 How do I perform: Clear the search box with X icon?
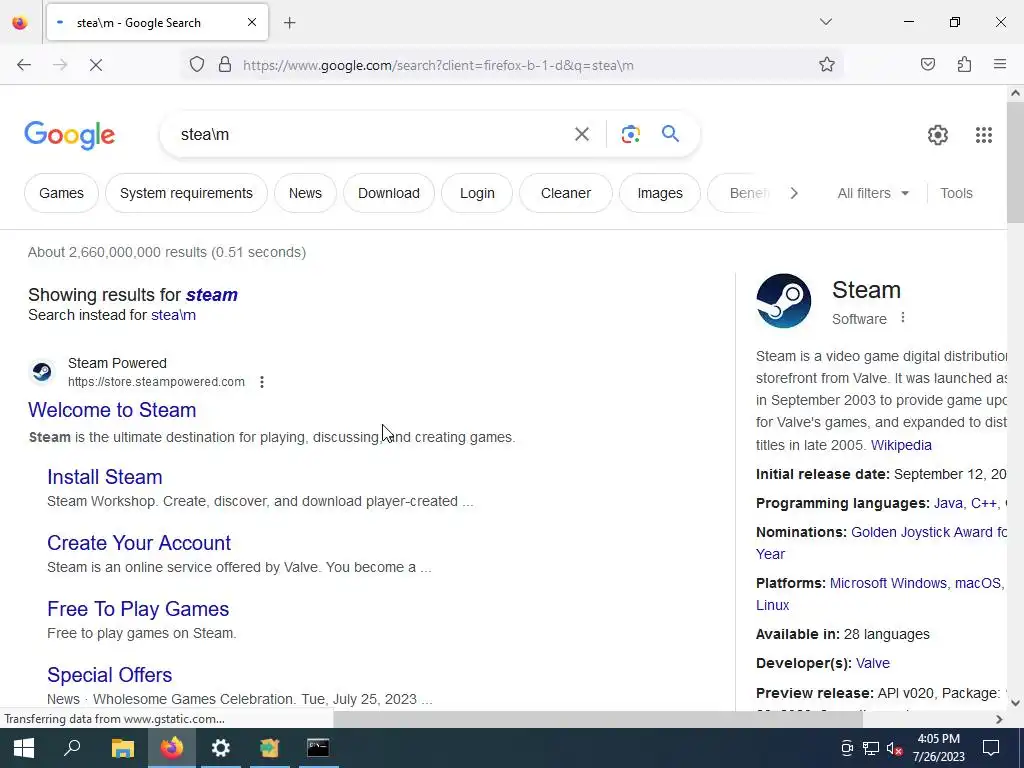click(x=581, y=134)
